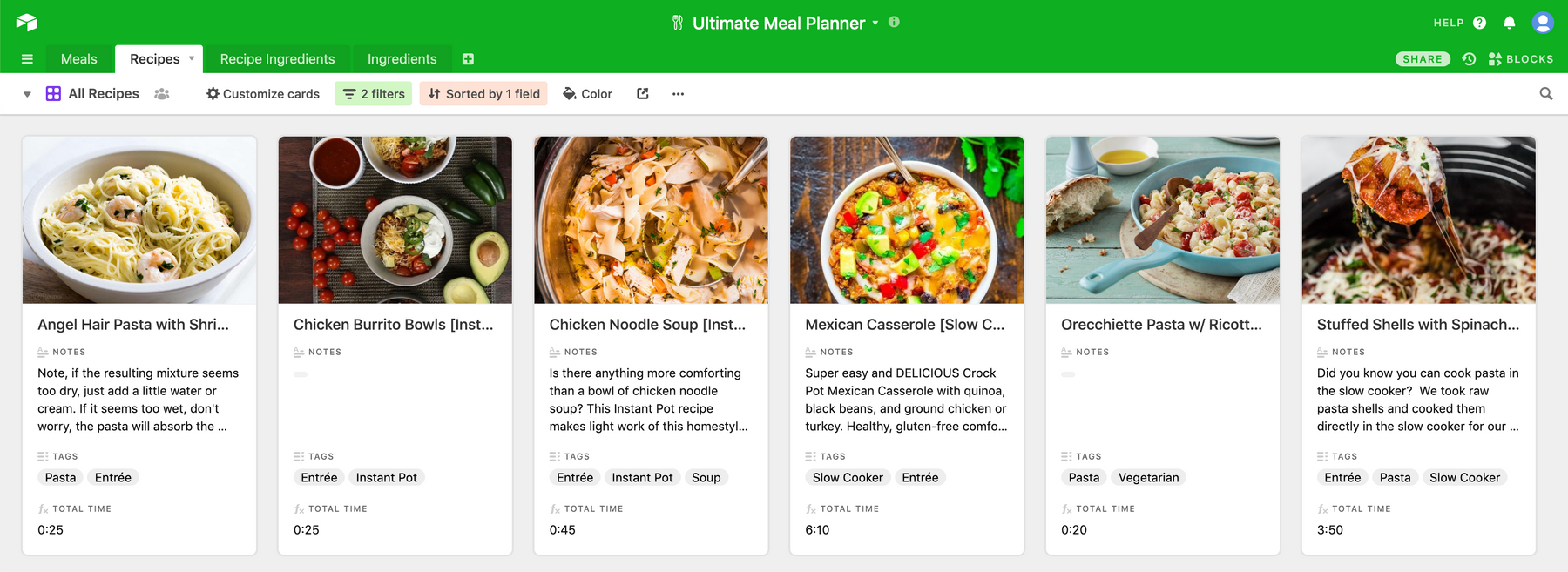Open the Chicken Noodle Soup recipe photo
The width and height of the screenshot is (1568, 572).
651,219
